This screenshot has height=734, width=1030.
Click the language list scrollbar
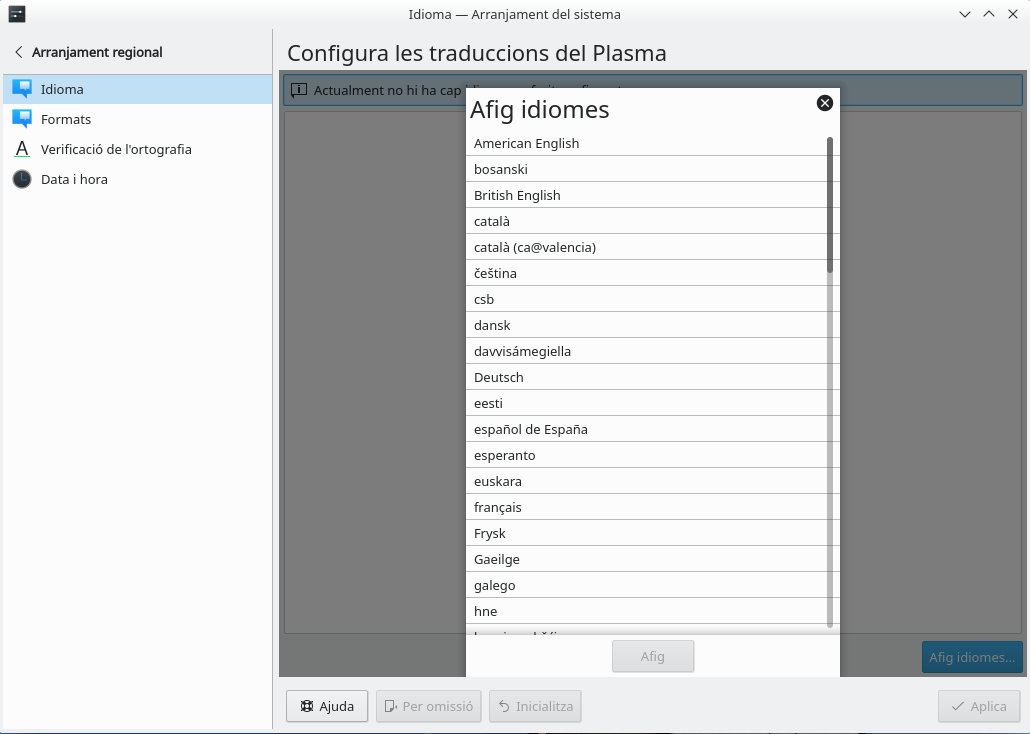point(830,204)
